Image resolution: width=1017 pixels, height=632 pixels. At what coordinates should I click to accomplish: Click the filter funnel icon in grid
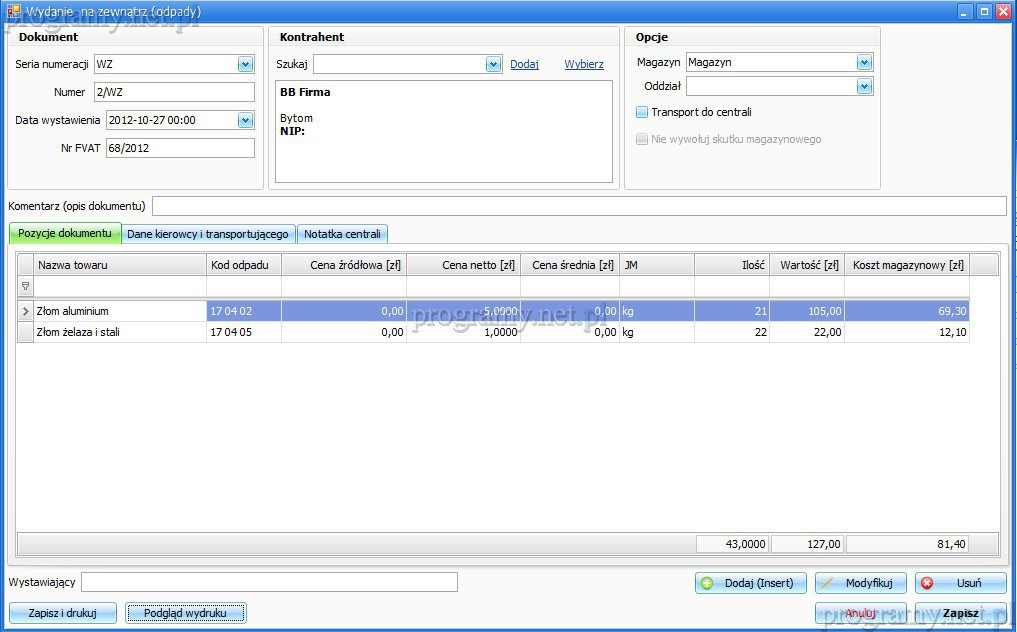(26, 287)
